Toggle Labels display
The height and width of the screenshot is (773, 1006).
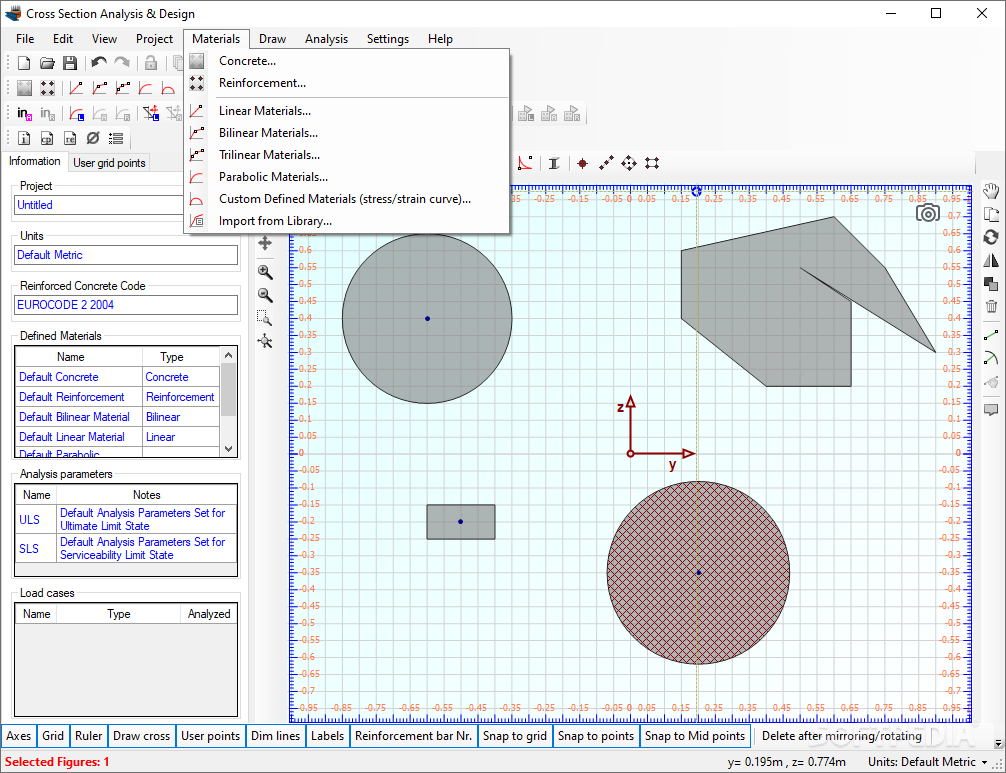tap(327, 736)
